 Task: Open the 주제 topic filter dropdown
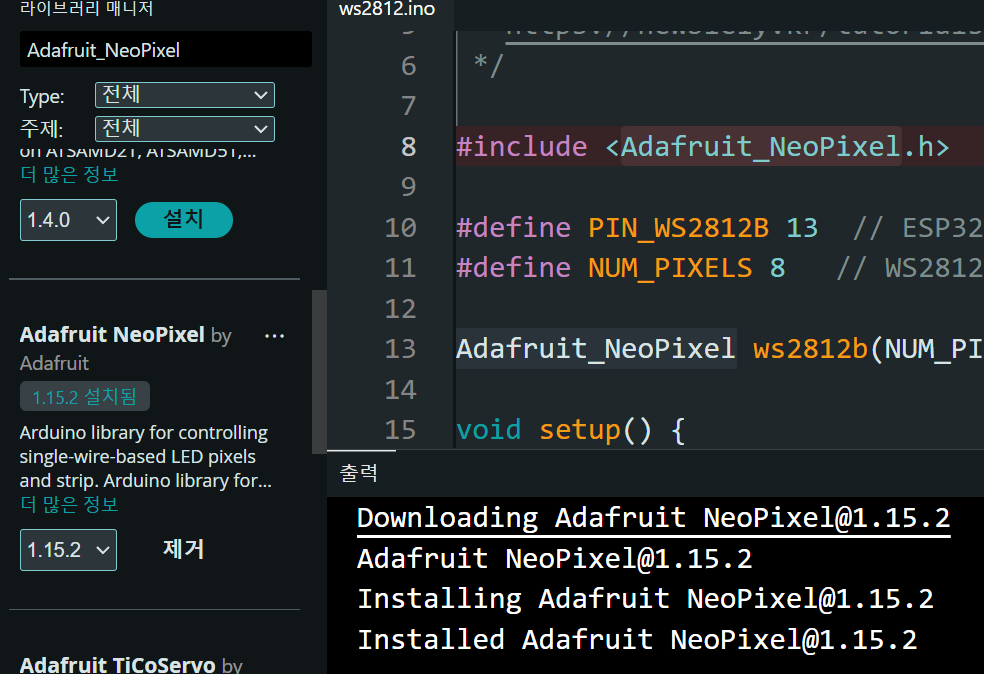click(184, 129)
